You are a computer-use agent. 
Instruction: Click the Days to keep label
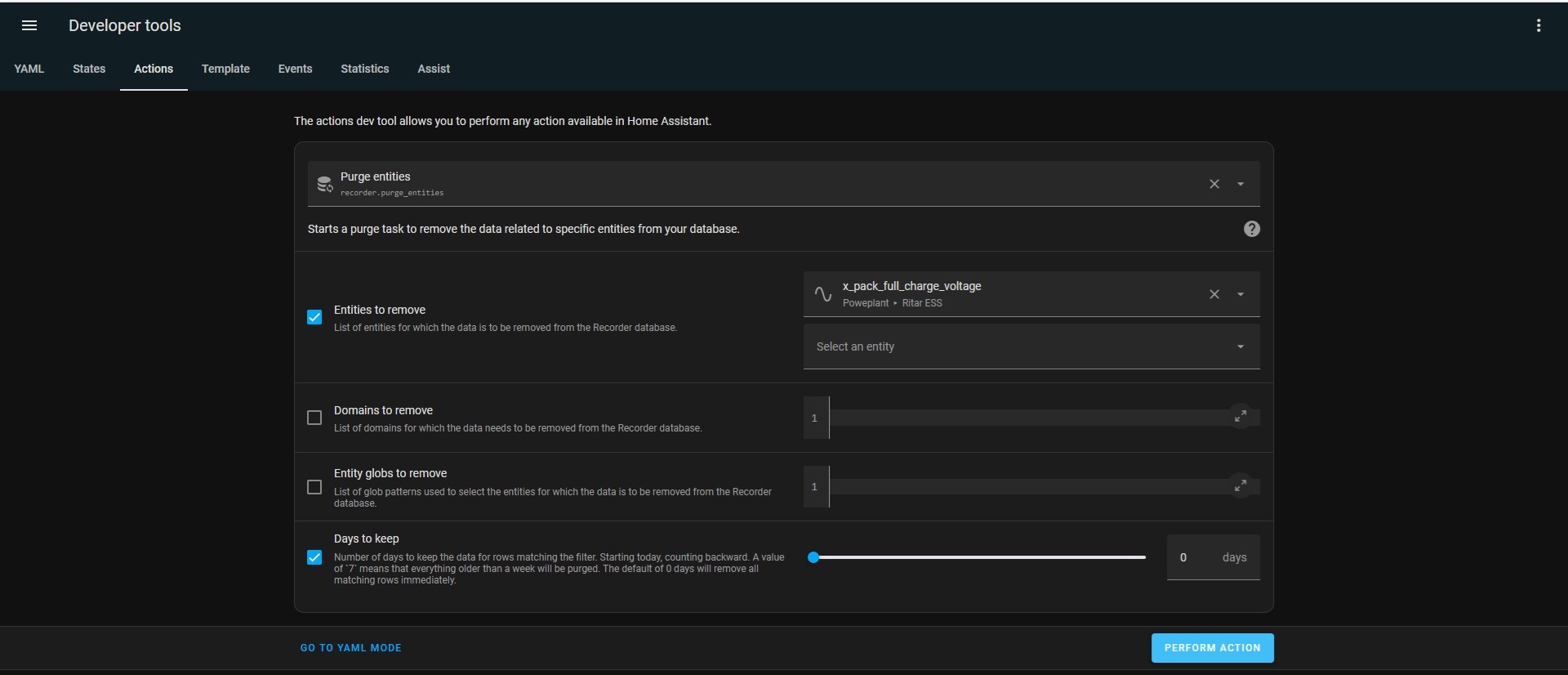tap(367, 539)
